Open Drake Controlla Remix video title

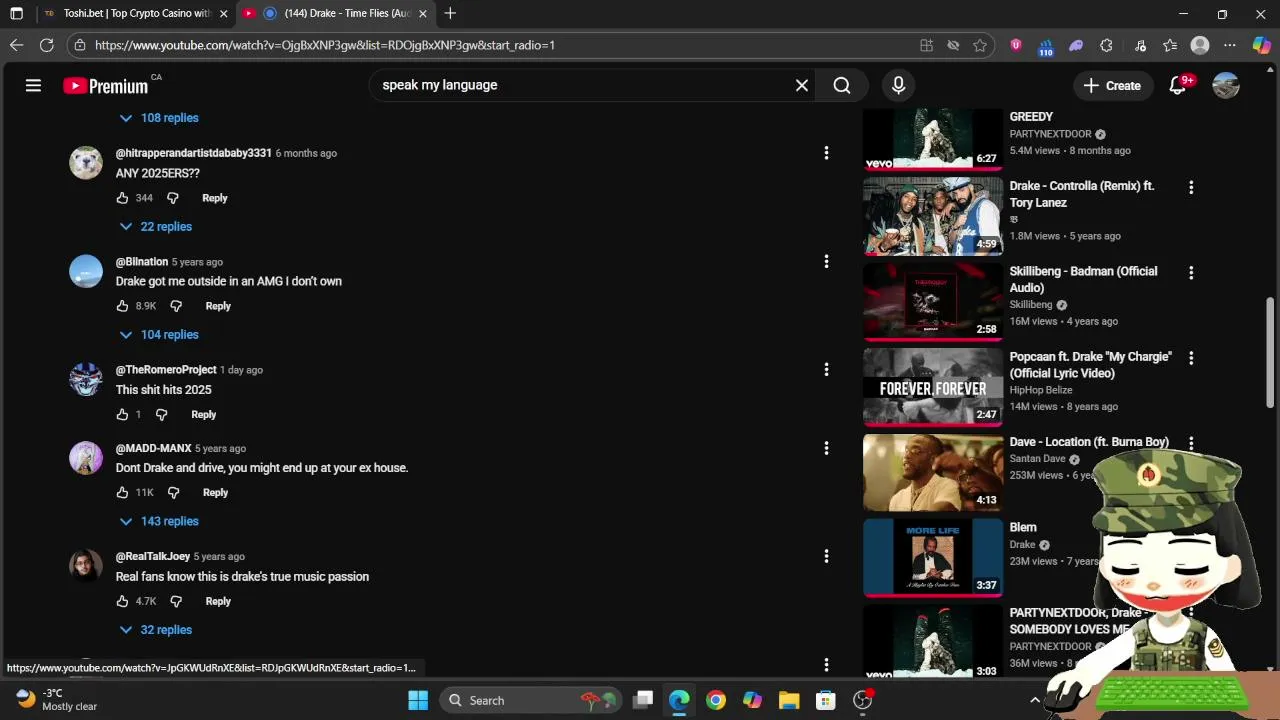(1082, 194)
